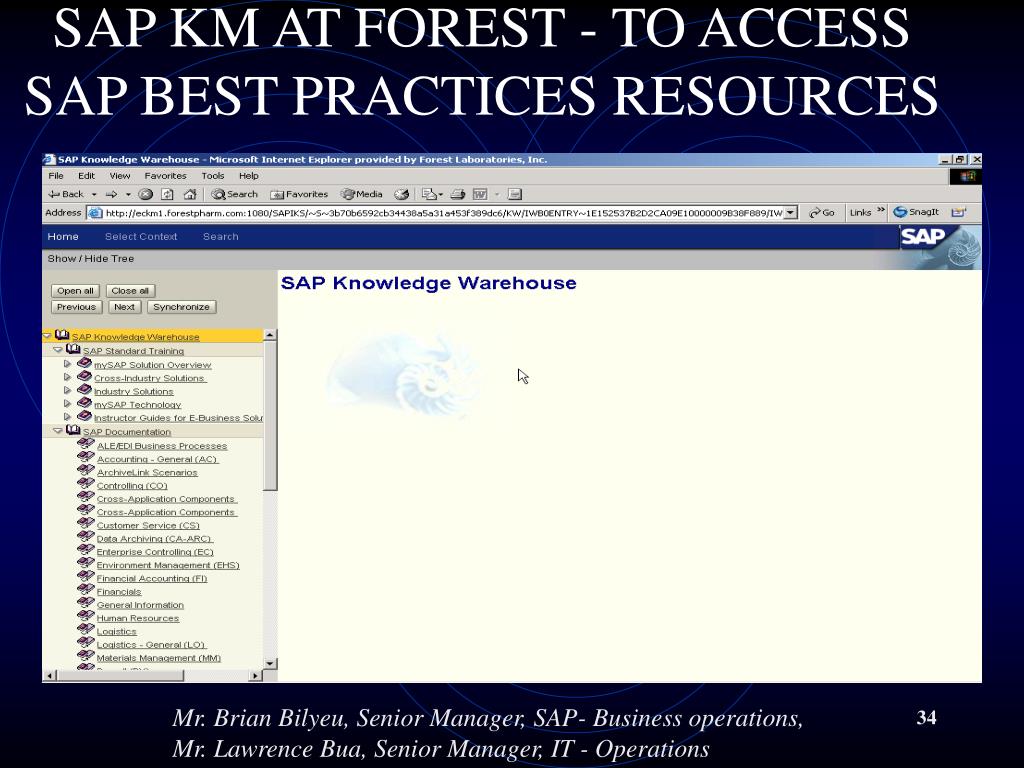This screenshot has height=768, width=1024.
Task: Go to Home in the SAP navigation bar
Action: (63, 236)
